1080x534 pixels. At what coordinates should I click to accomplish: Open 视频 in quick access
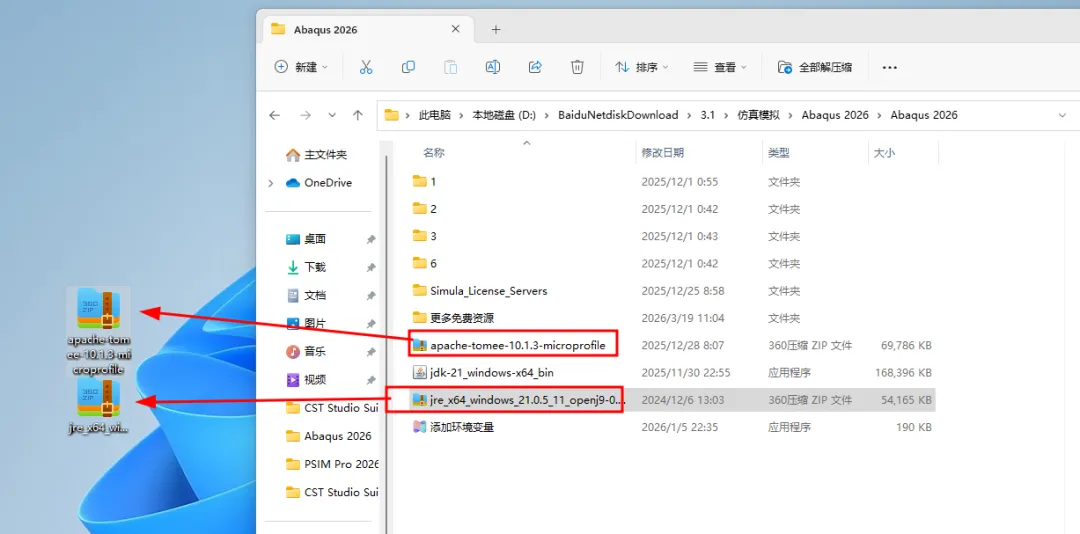(307, 380)
